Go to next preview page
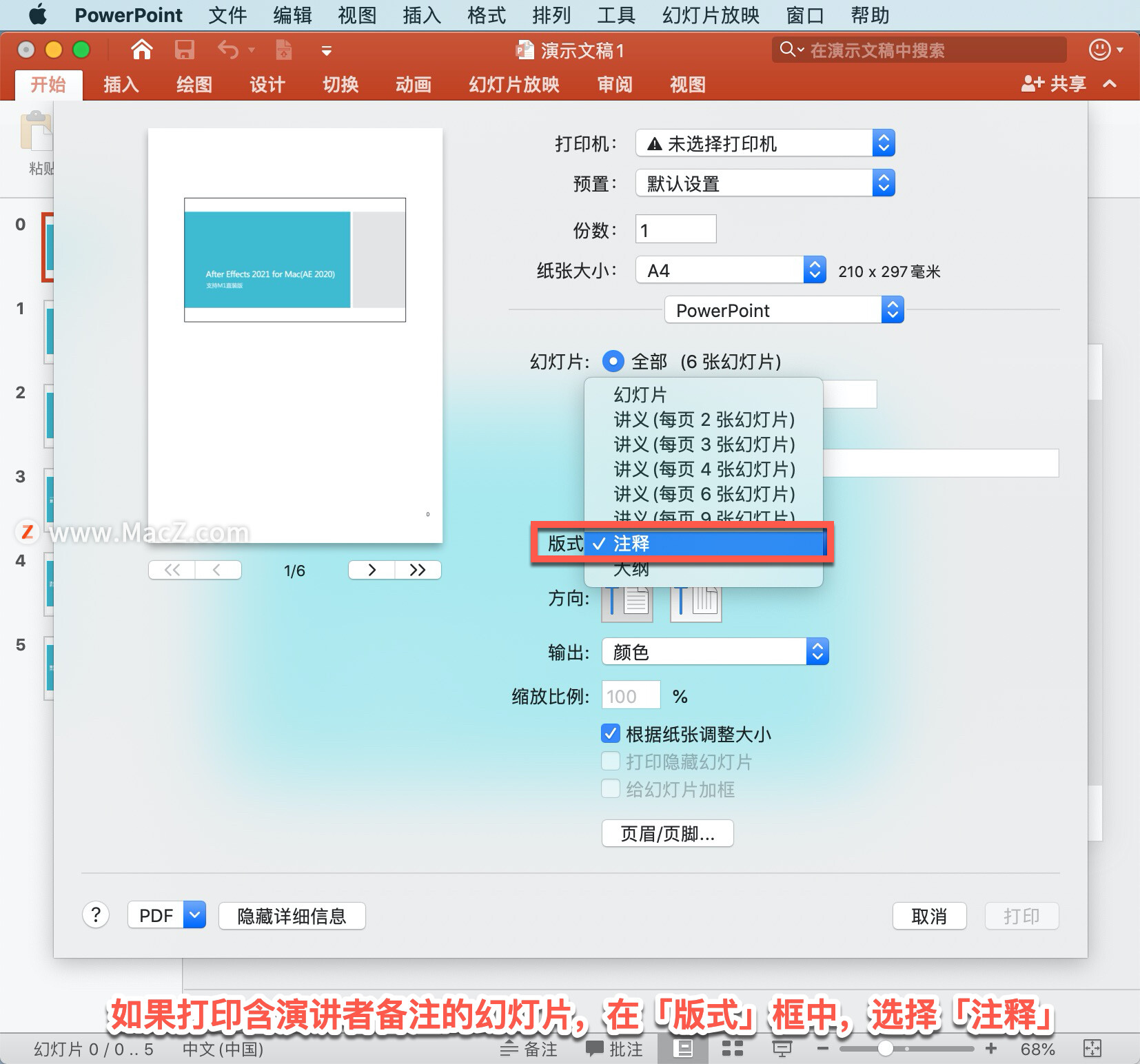Screen dimensions: 1140x1064 click(x=371, y=570)
